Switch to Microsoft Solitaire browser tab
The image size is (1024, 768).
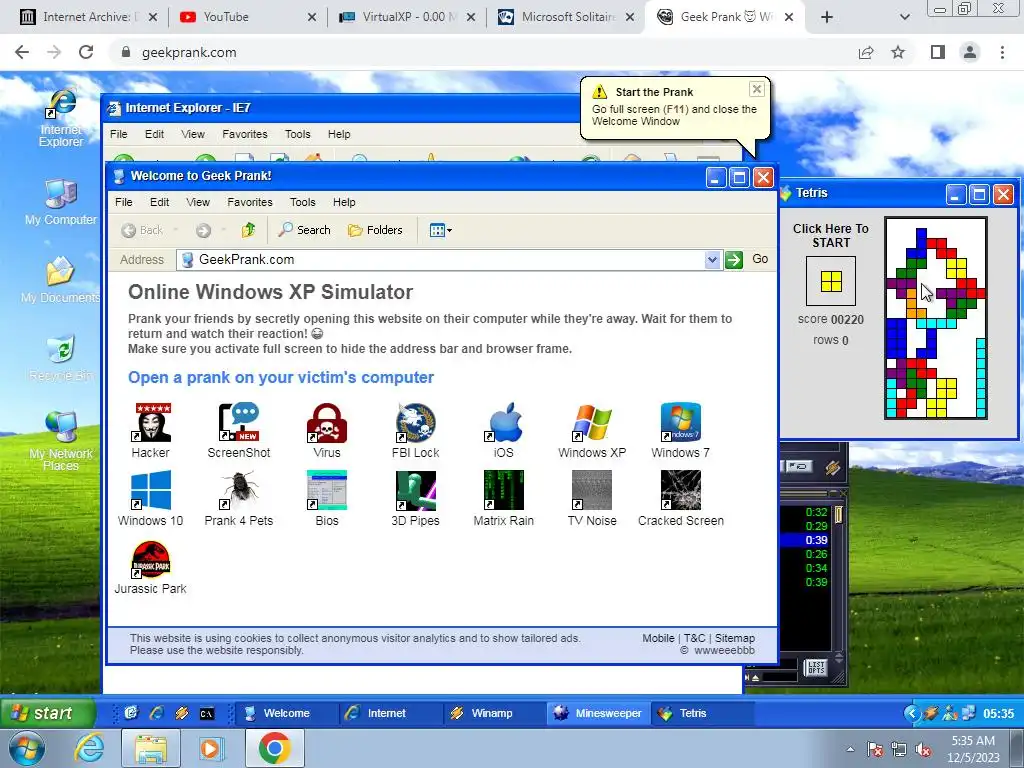tap(567, 17)
